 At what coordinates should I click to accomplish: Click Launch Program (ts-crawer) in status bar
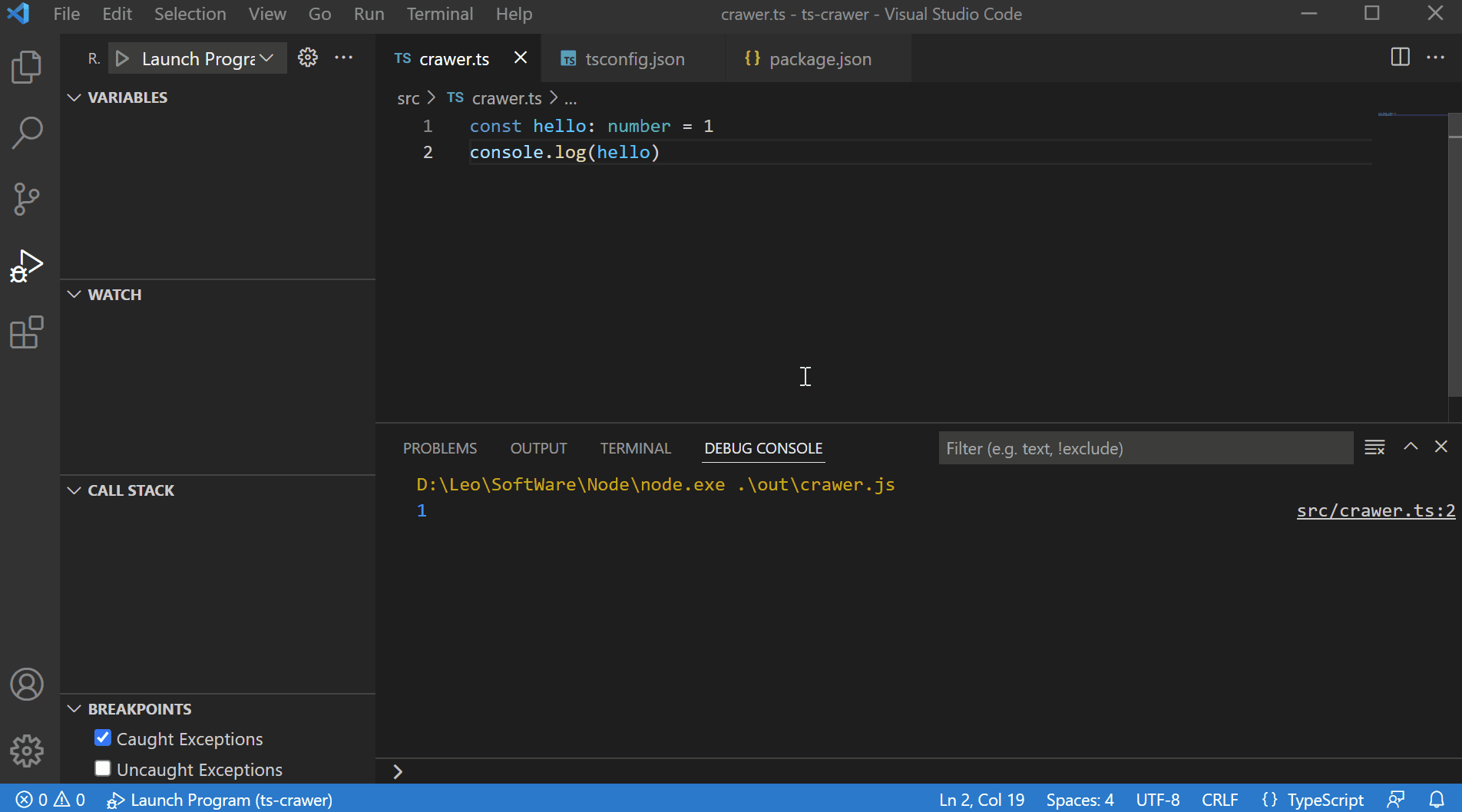point(223,800)
